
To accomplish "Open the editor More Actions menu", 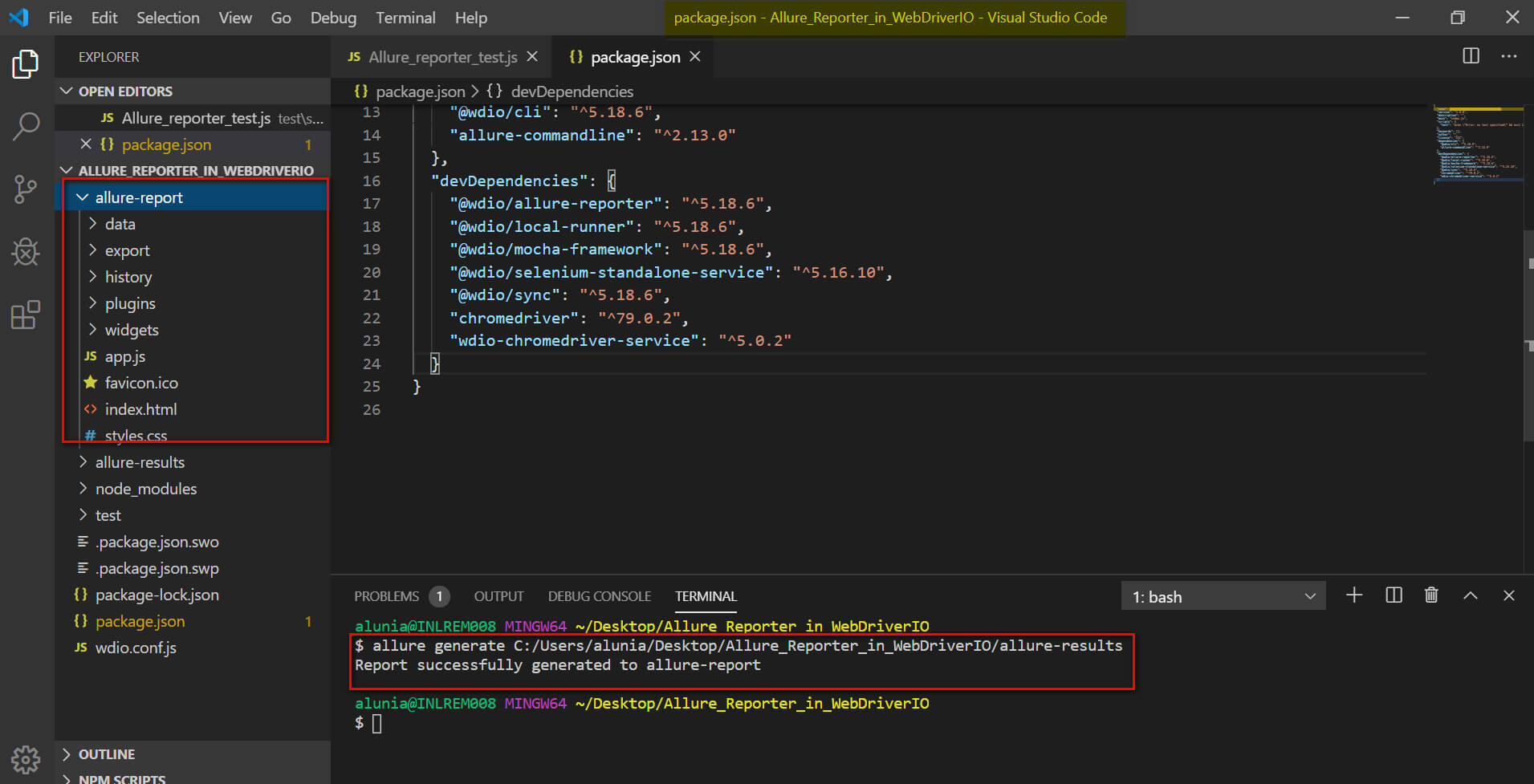I will [1509, 56].
